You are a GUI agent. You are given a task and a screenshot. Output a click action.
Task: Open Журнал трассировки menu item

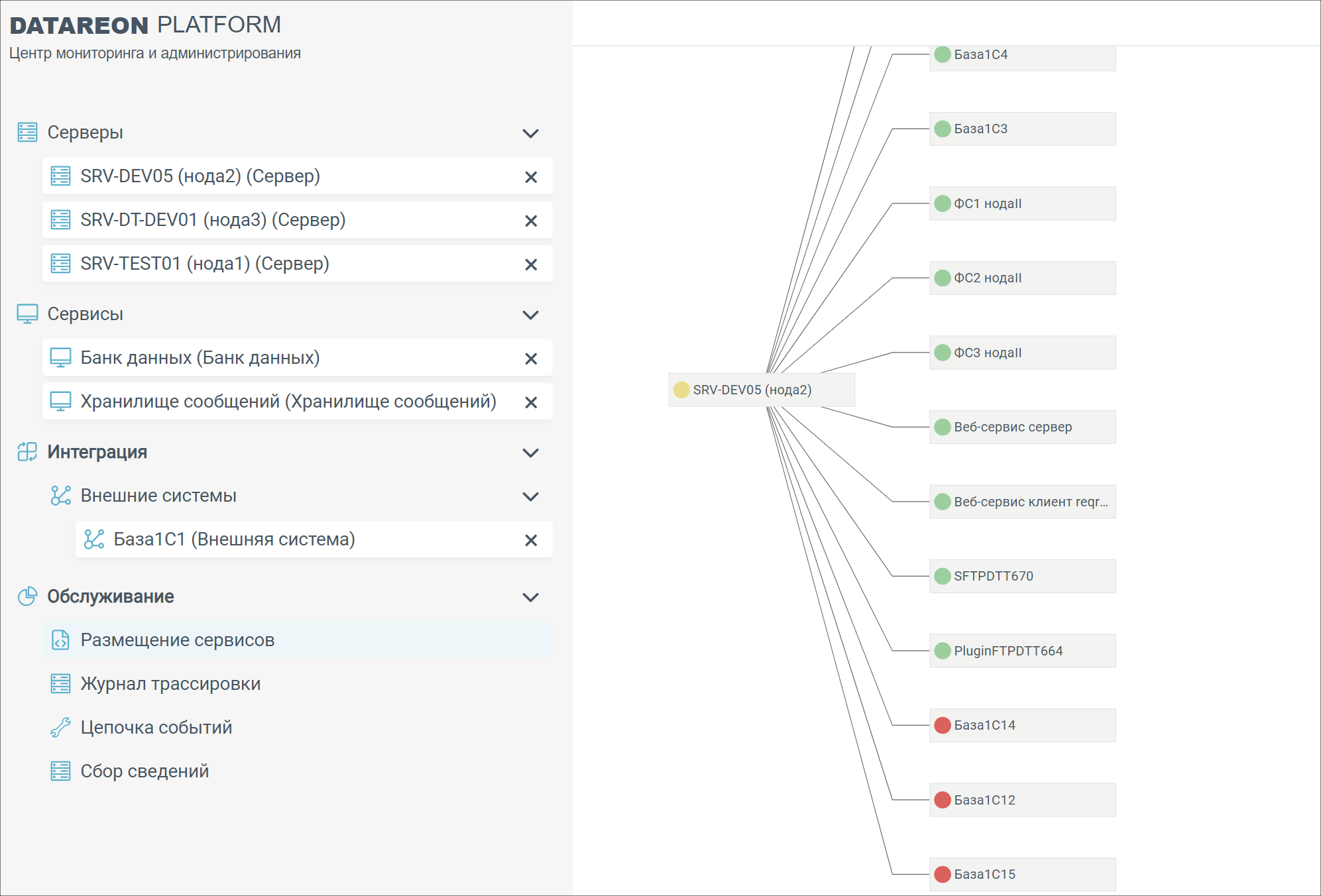[170, 683]
